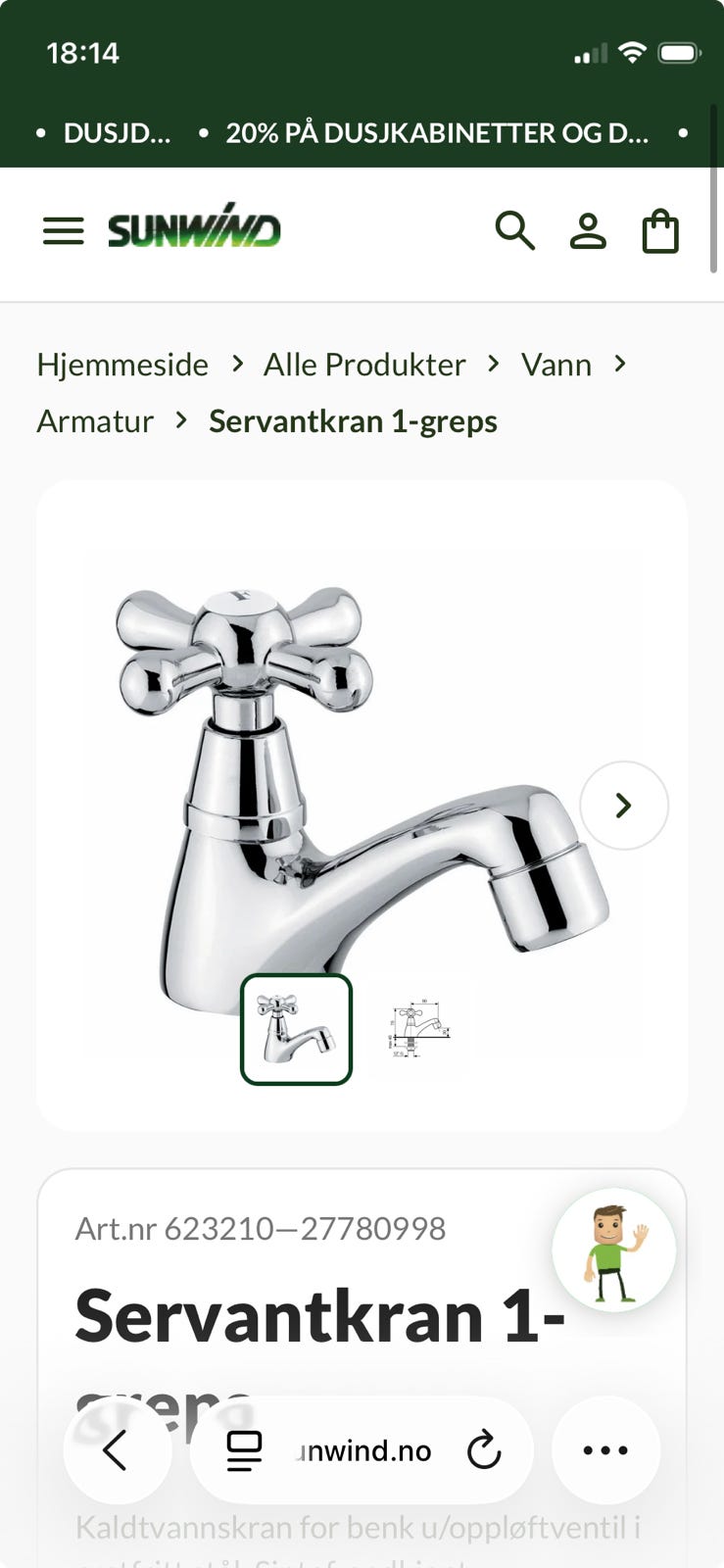Image resolution: width=724 pixels, height=1568 pixels.
Task: Open the waving assistant chat avatar
Action: tap(614, 1250)
